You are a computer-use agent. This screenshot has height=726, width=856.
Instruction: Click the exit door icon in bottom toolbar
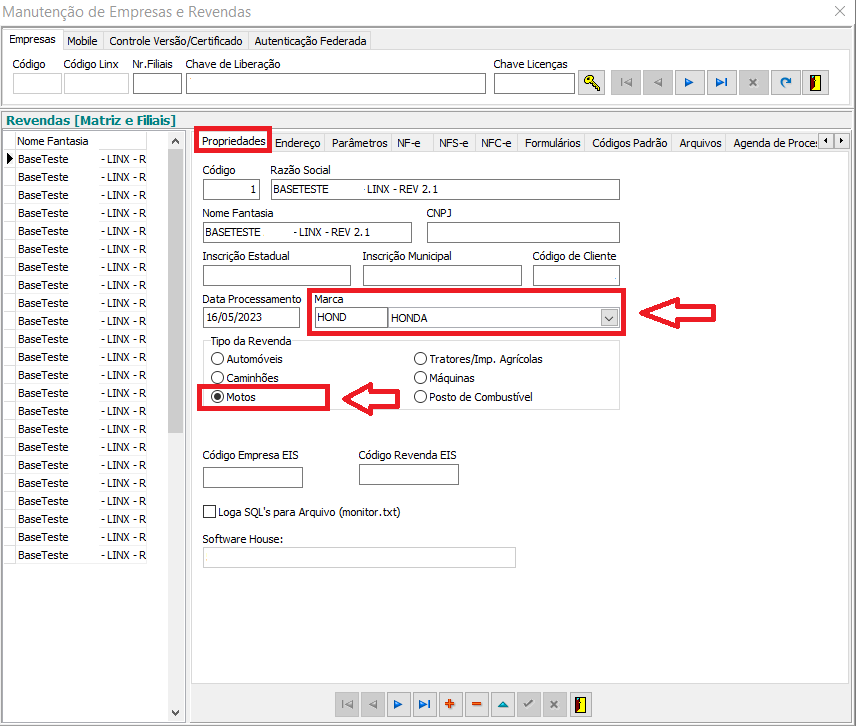click(x=580, y=704)
